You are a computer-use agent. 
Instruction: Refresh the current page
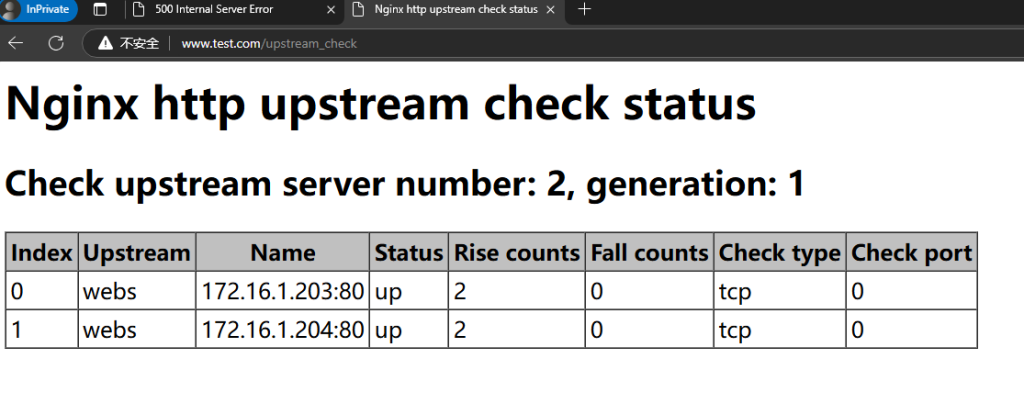tap(56, 44)
